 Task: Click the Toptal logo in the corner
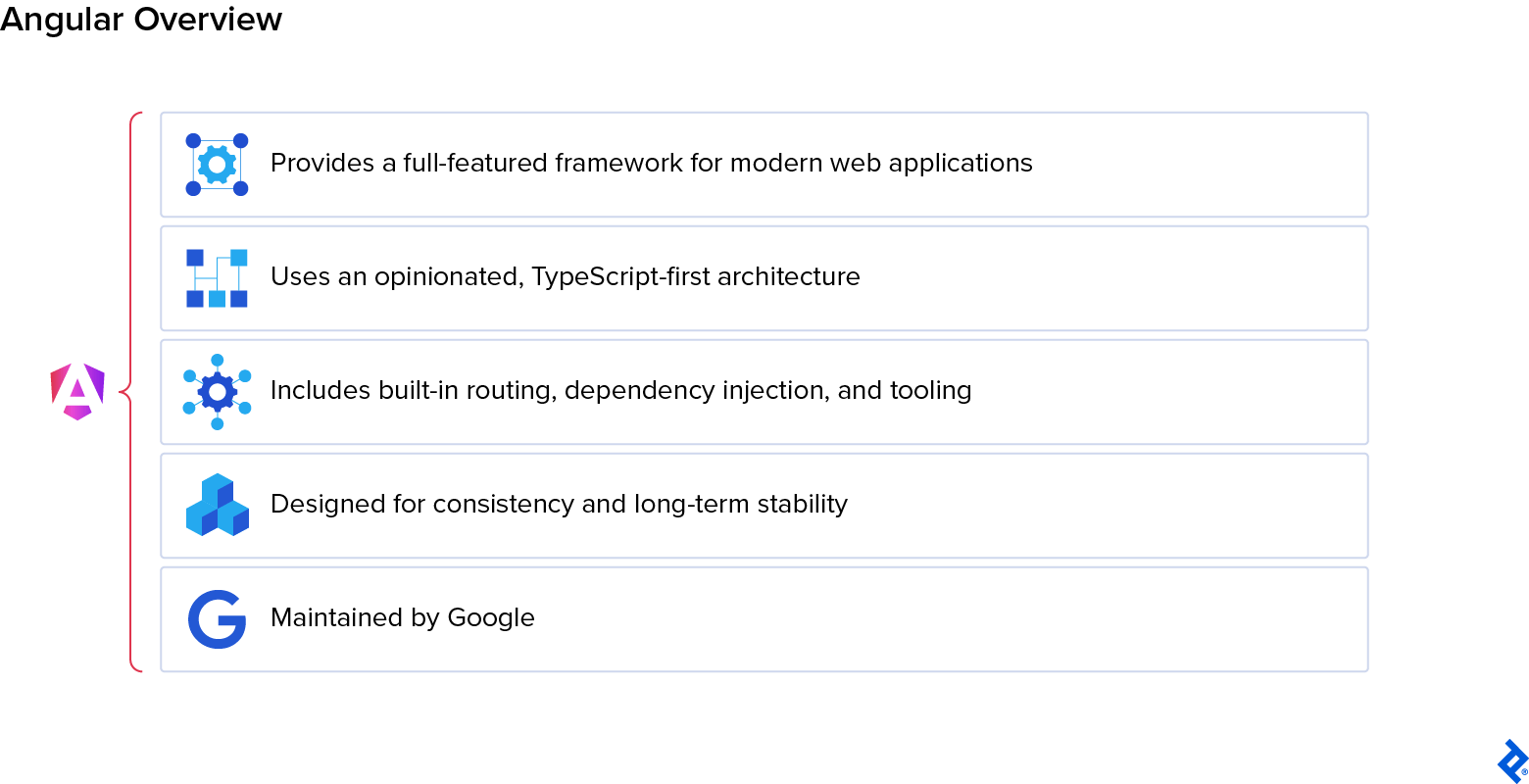1512,761
